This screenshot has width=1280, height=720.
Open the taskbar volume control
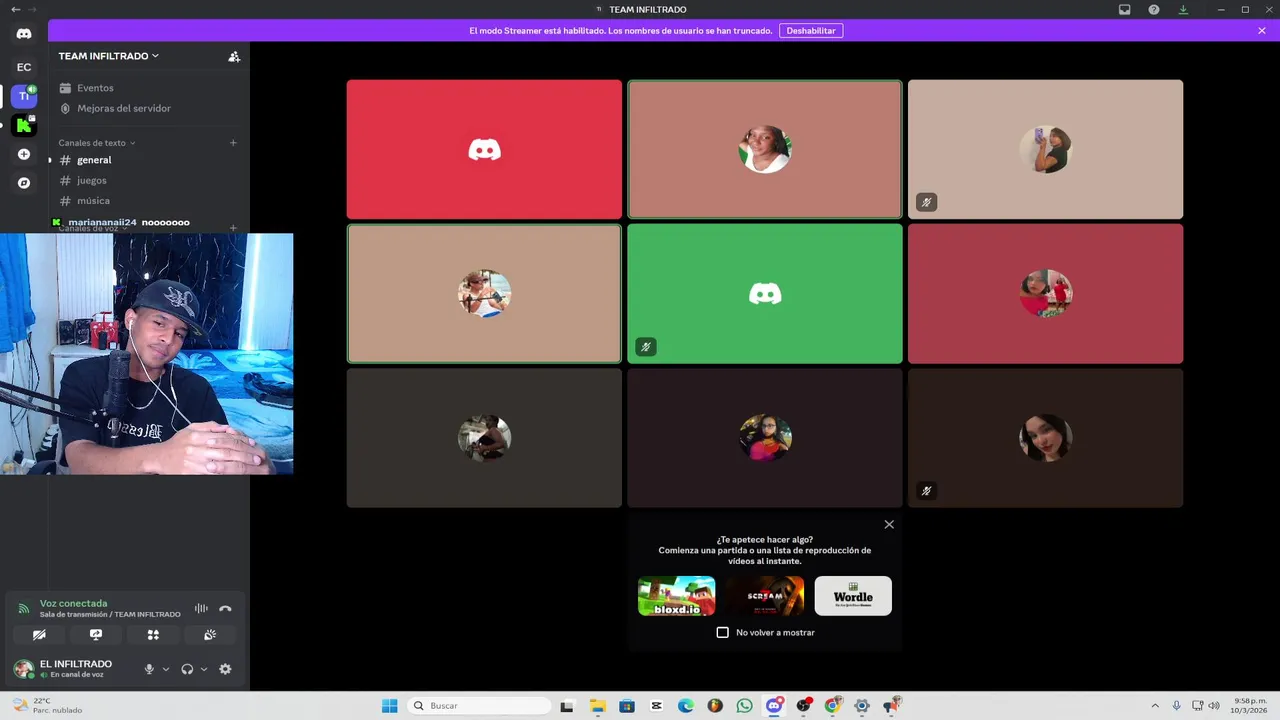click(1214, 706)
